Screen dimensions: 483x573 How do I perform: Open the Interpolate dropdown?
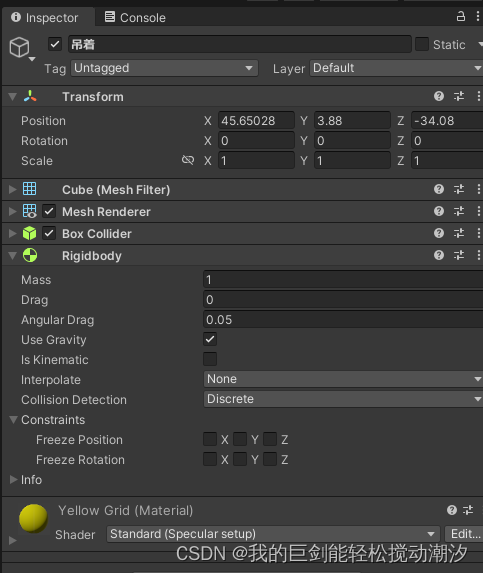coord(343,379)
